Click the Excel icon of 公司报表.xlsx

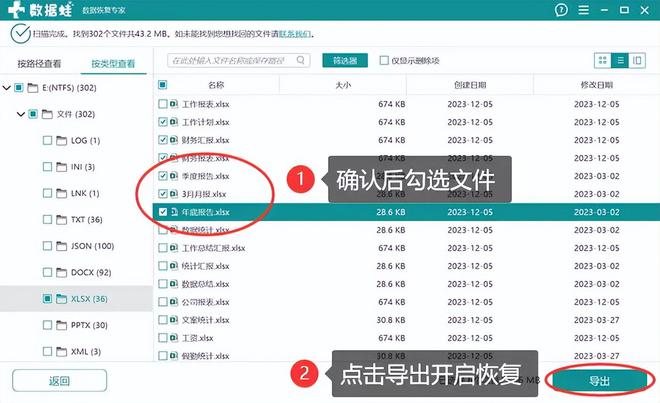pyautogui.click(x=174, y=302)
